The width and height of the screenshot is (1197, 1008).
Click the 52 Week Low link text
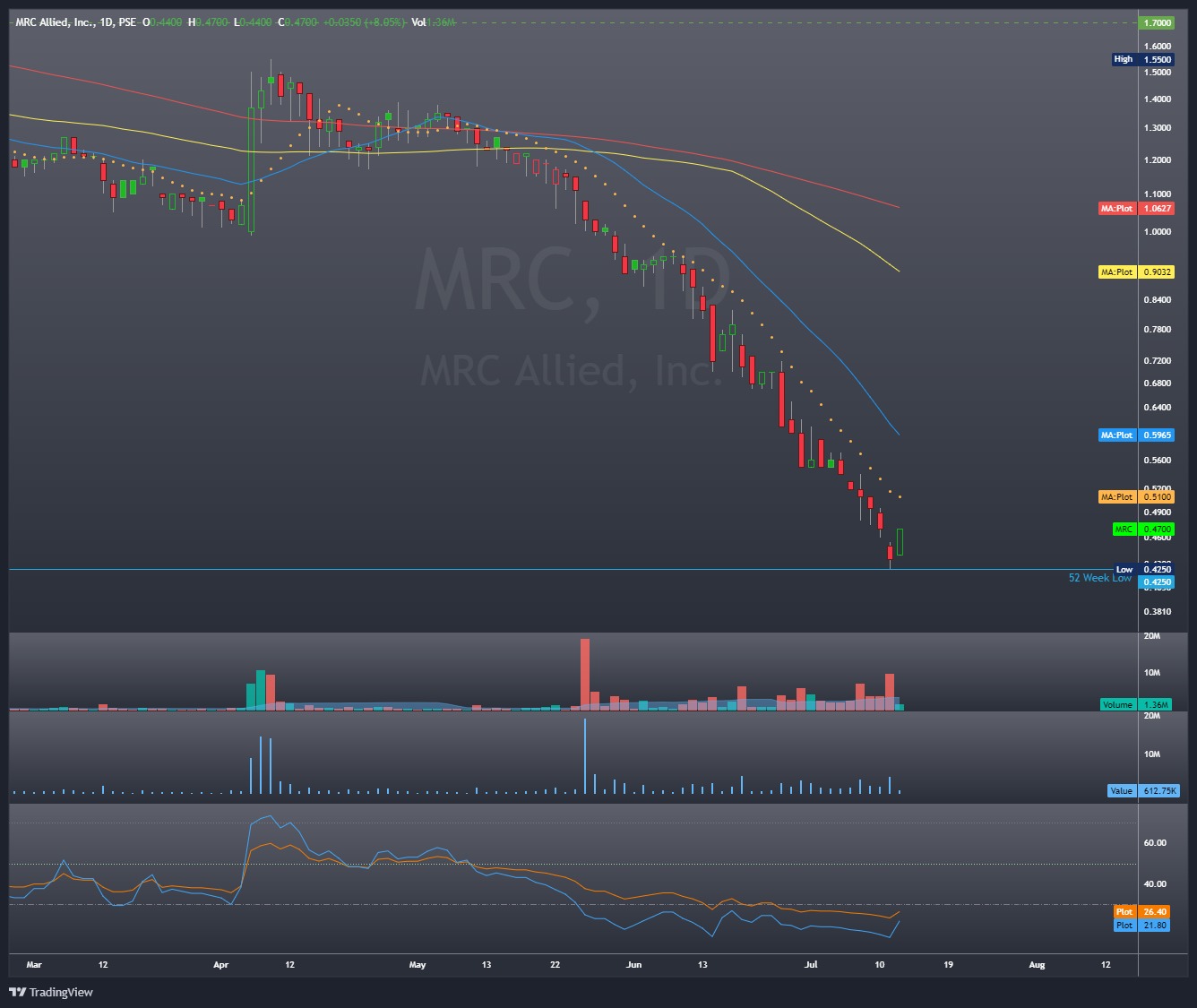tap(1098, 579)
